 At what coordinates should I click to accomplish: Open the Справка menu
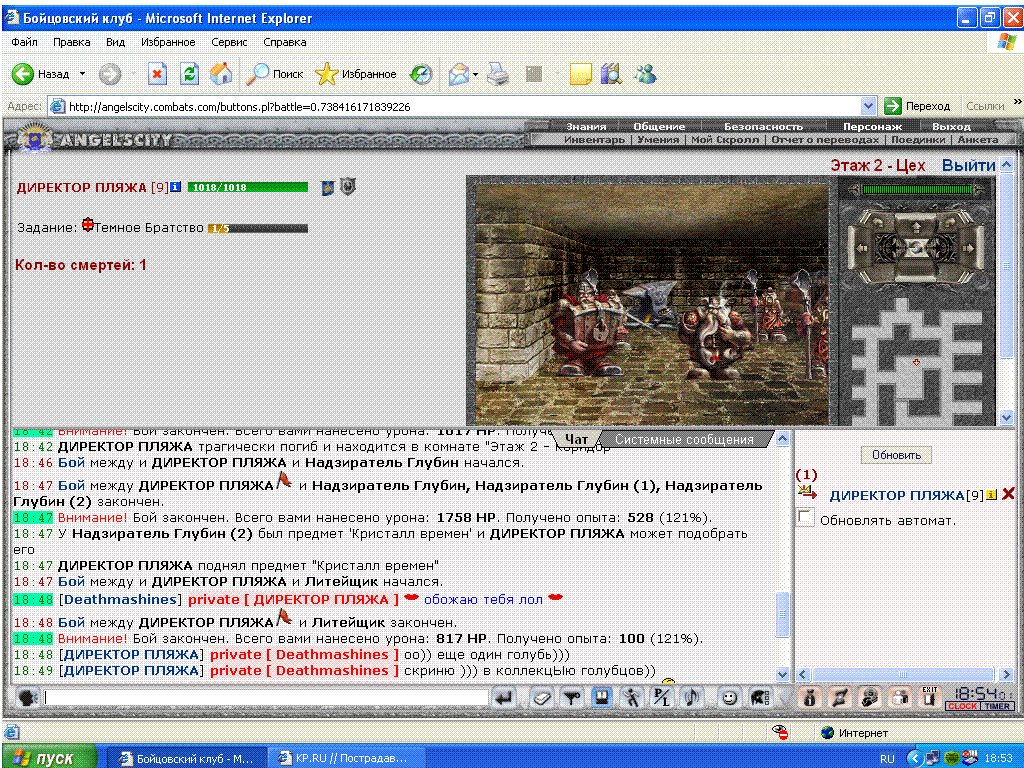[x=285, y=42]
